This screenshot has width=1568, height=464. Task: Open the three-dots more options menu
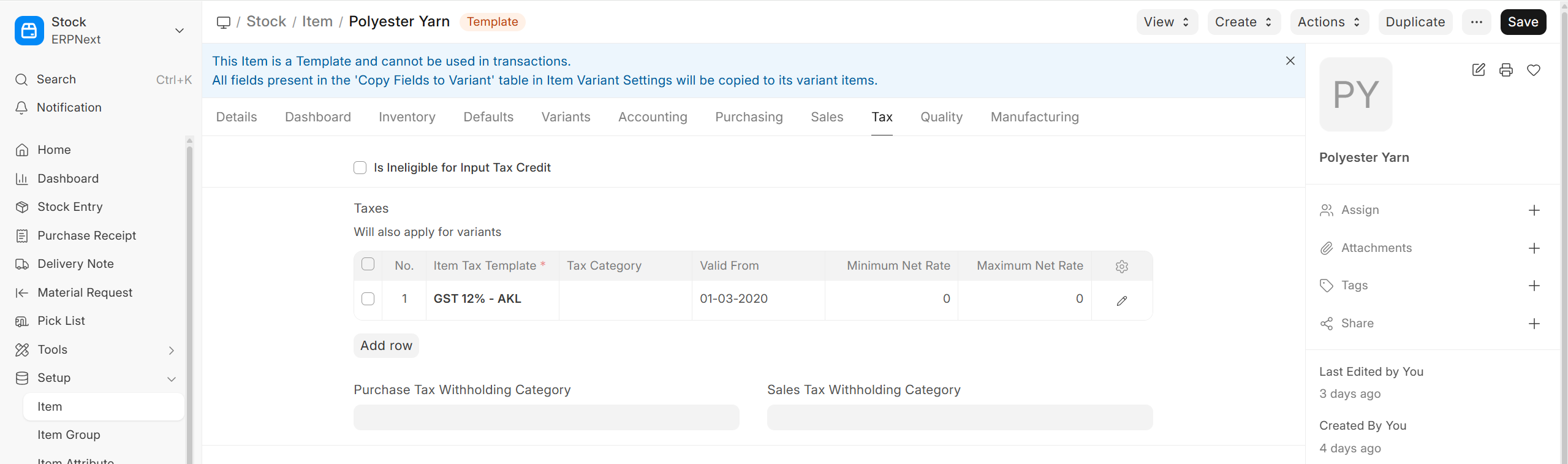point(1476,22)
